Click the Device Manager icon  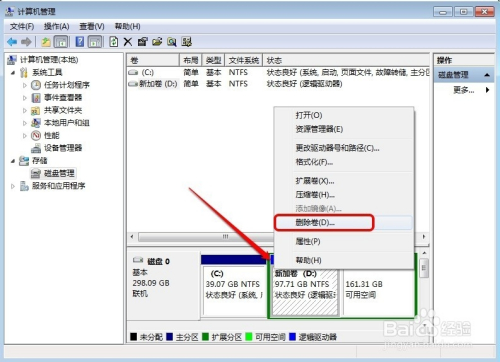point(36,148)
